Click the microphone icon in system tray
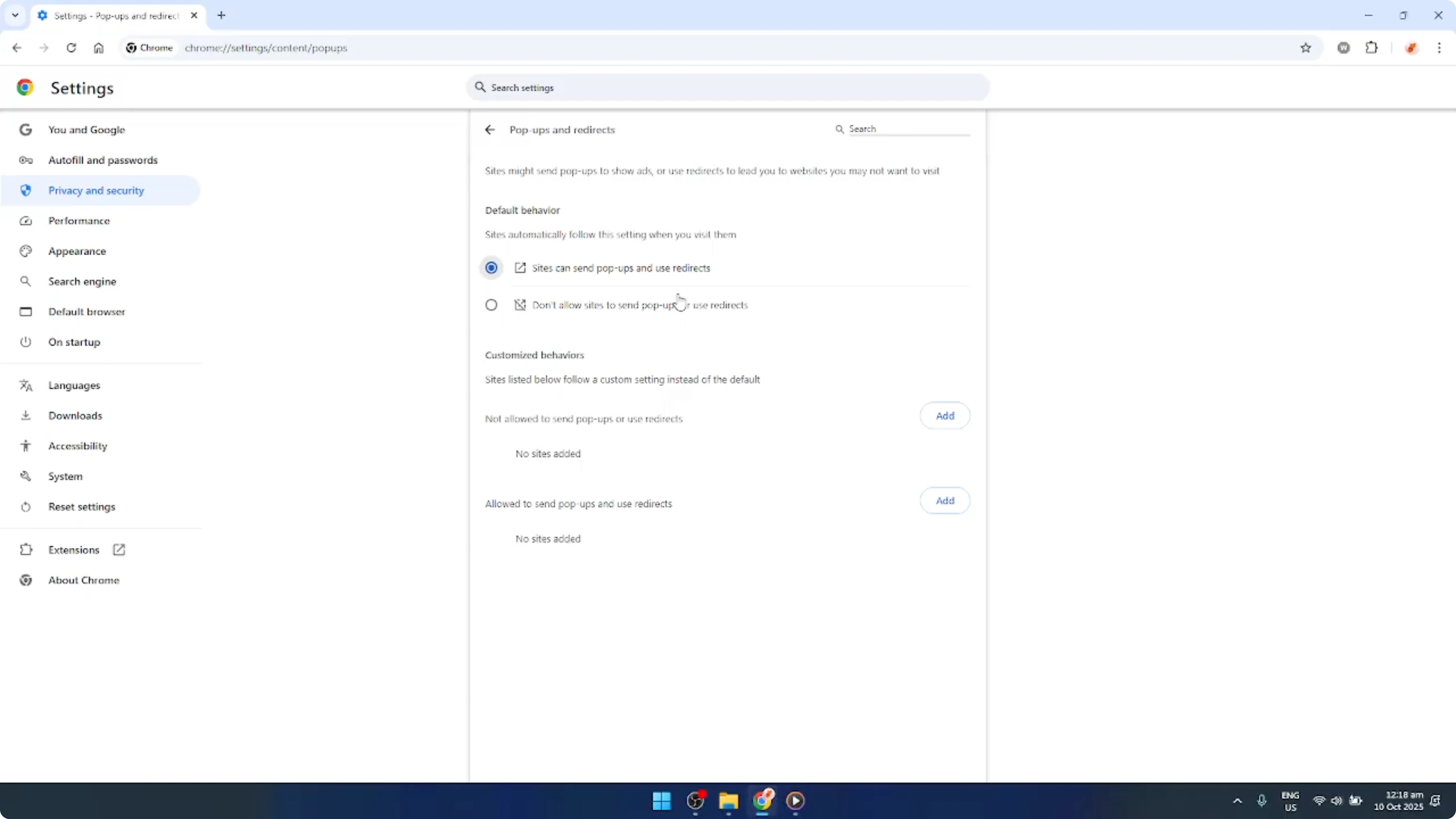The width and height of the screenshot is (1456, 819). [x=1262, y=801]
